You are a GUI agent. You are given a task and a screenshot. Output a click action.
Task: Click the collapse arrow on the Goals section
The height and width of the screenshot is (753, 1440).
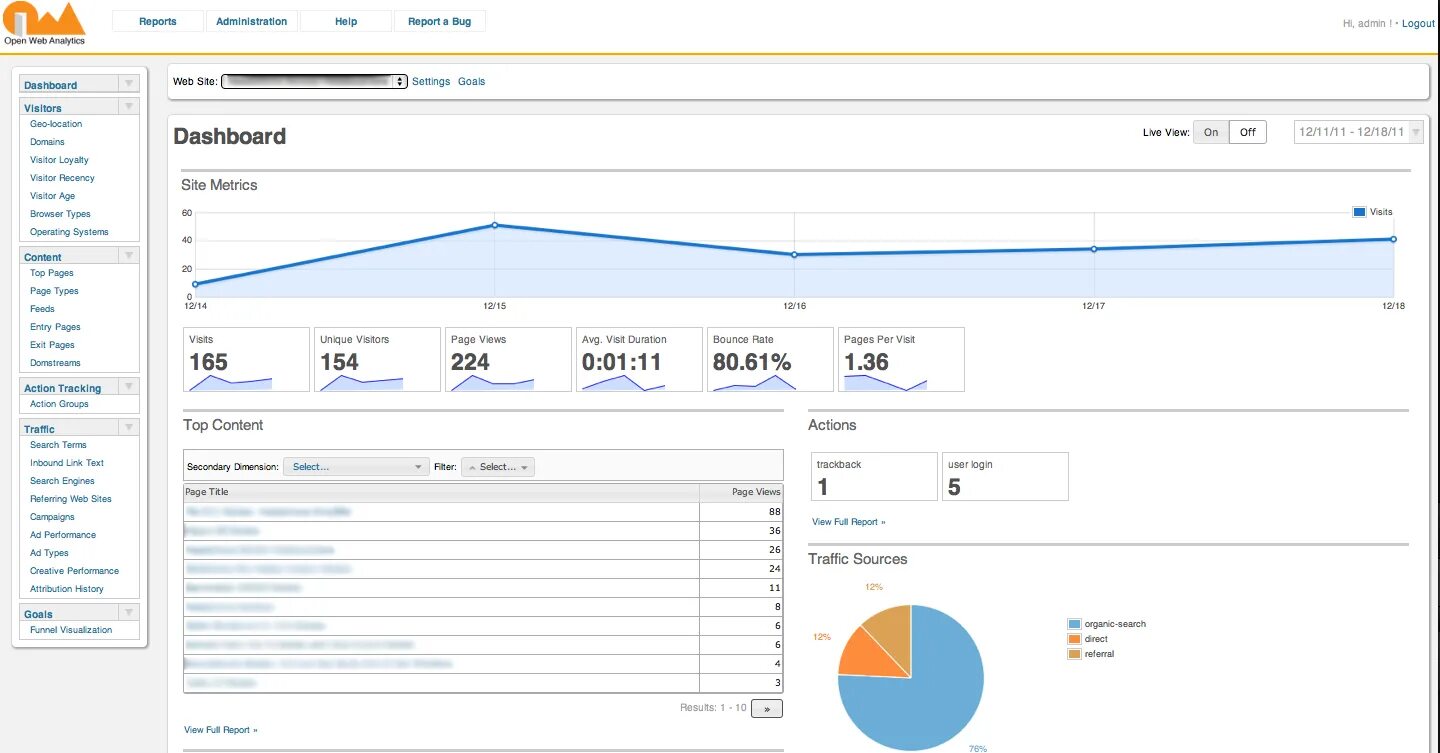128,612
